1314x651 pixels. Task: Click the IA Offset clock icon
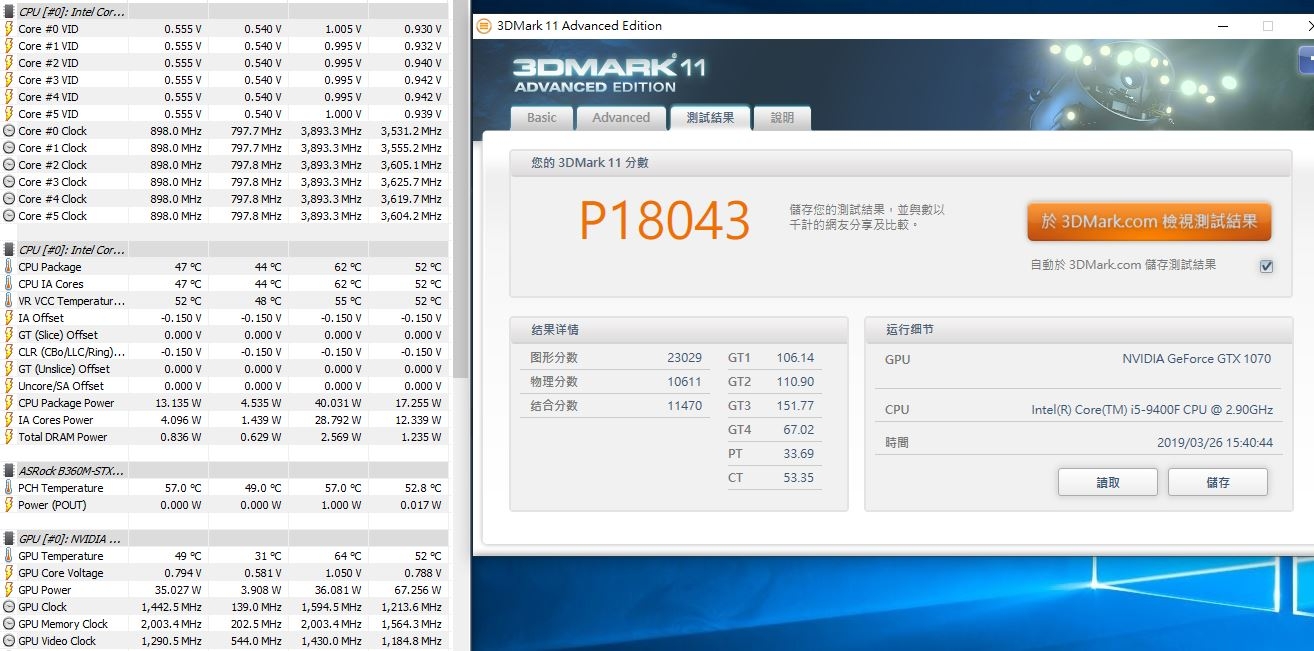(x=9, y=318)
